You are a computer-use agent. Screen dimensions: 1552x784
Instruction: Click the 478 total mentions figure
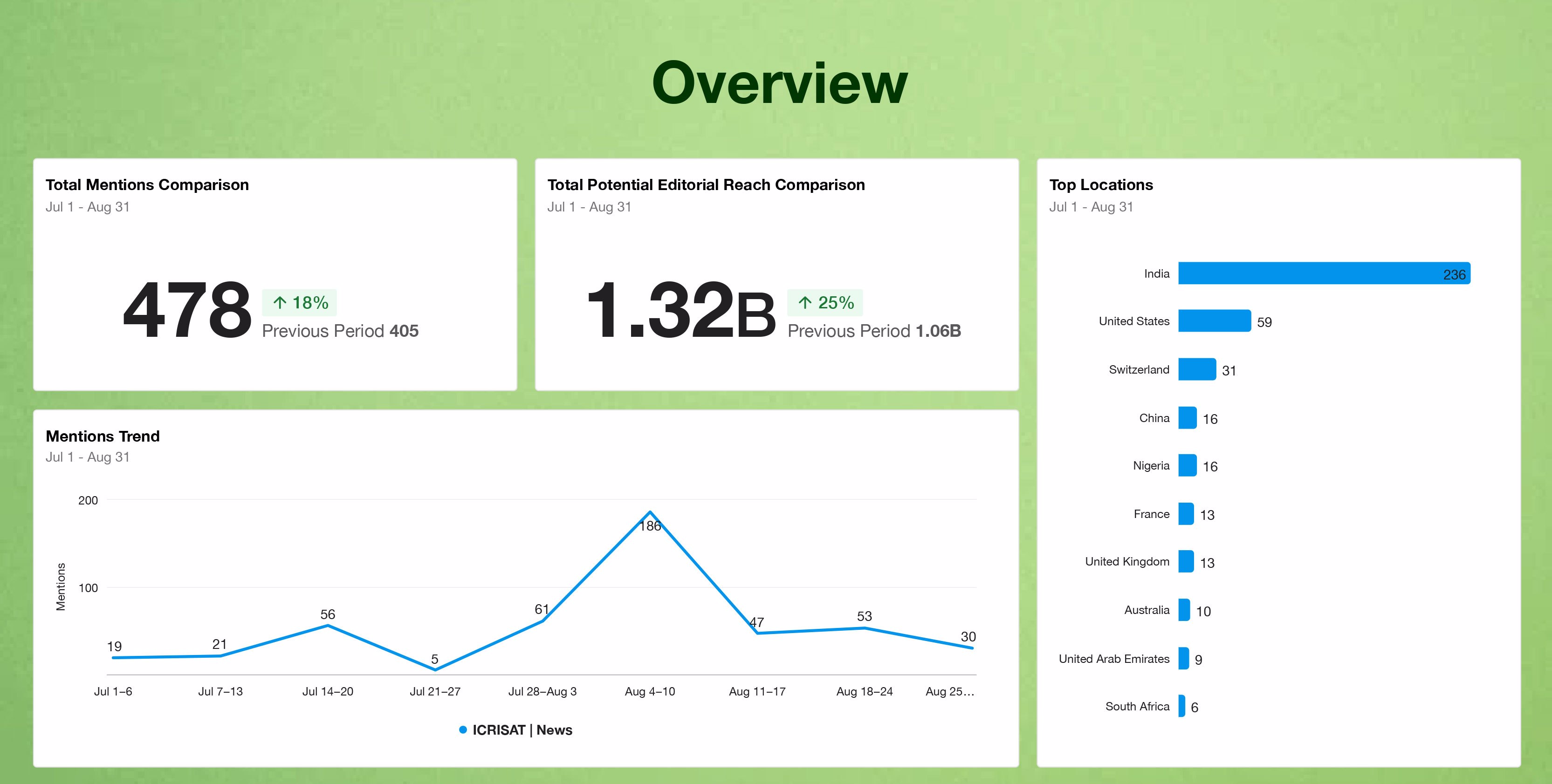(187, 310)
